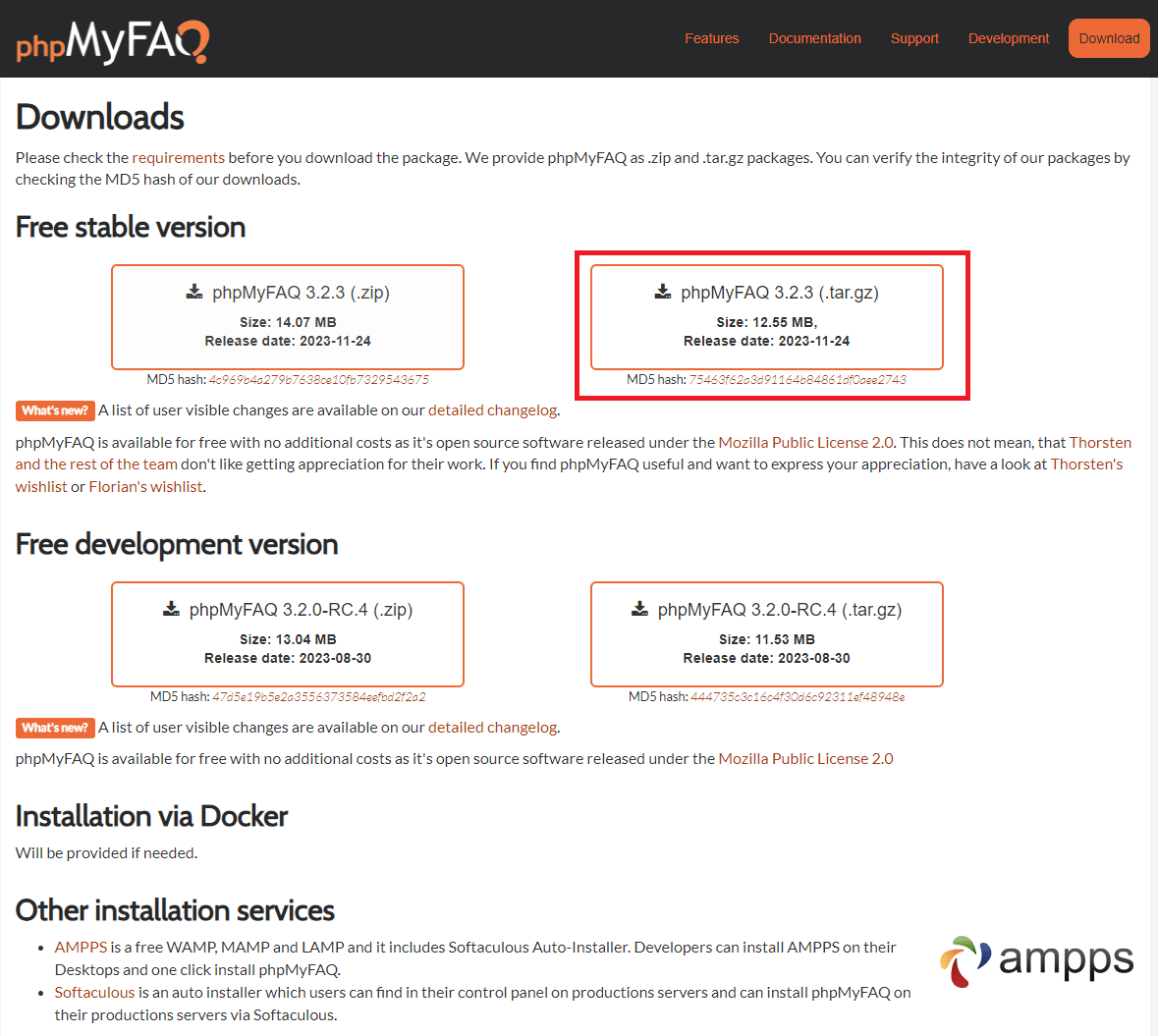Open the requirements link

click(x=178, y=158)
